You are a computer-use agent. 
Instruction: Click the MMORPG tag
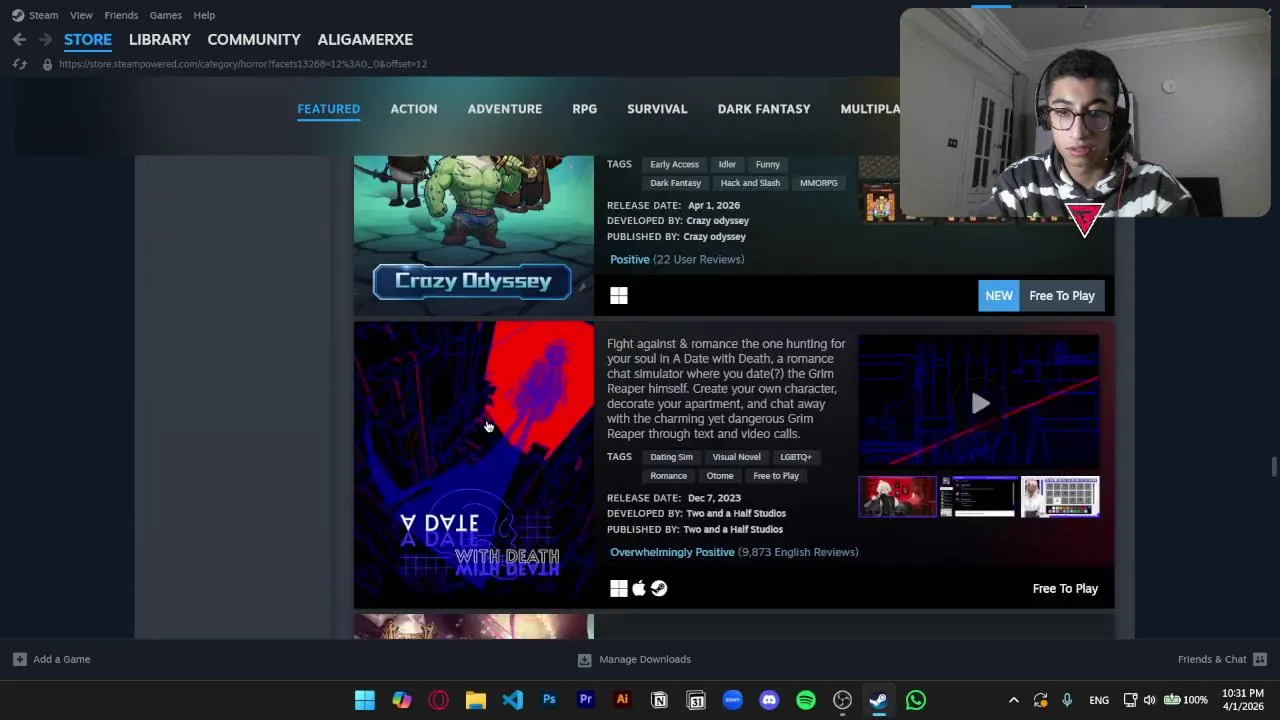[x=819, y=183]
